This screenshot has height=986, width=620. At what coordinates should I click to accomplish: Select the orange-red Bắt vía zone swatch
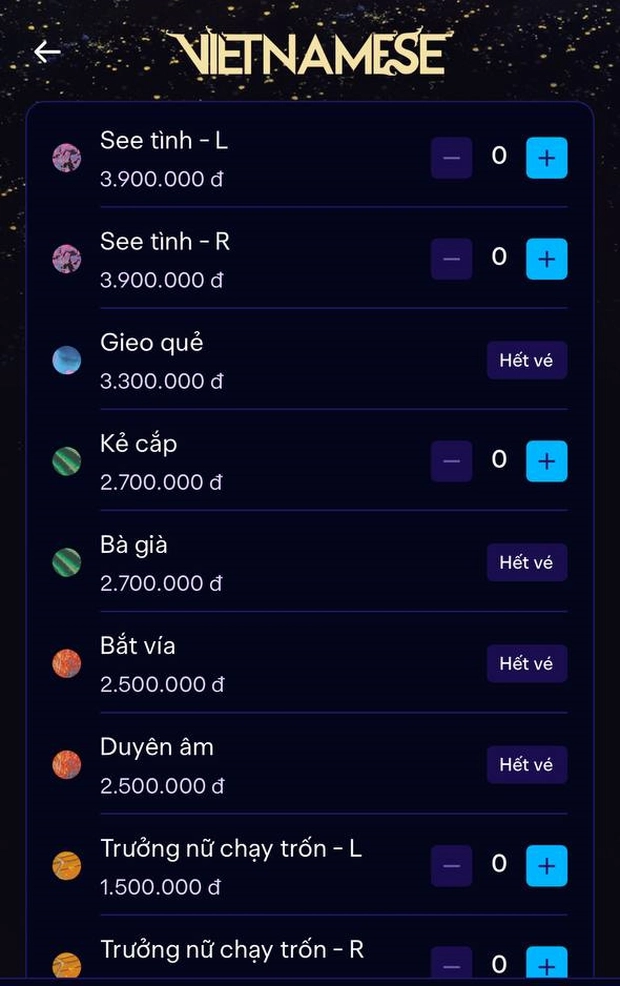coord(67,663)
